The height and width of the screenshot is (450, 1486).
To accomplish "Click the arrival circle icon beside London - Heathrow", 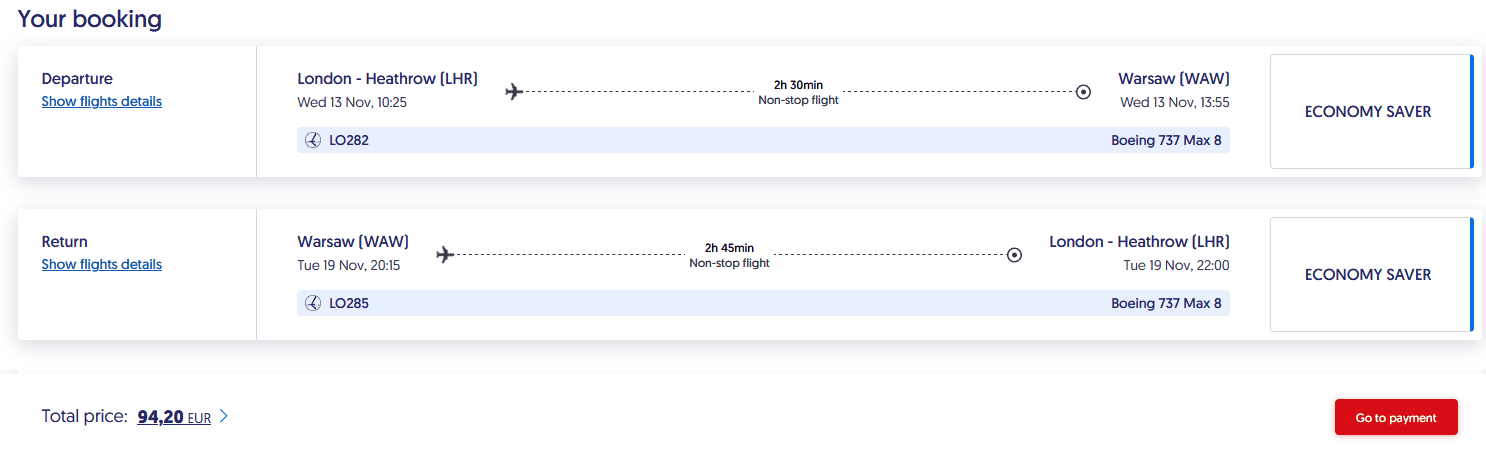I will point(1014,255).
